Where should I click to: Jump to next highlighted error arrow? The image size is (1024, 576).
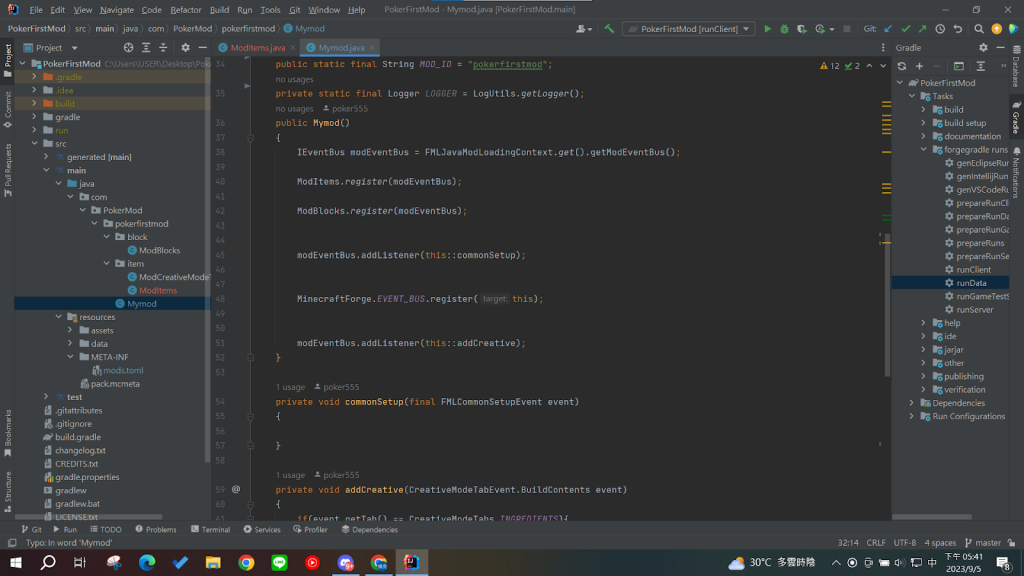click(x=883, y=66)
